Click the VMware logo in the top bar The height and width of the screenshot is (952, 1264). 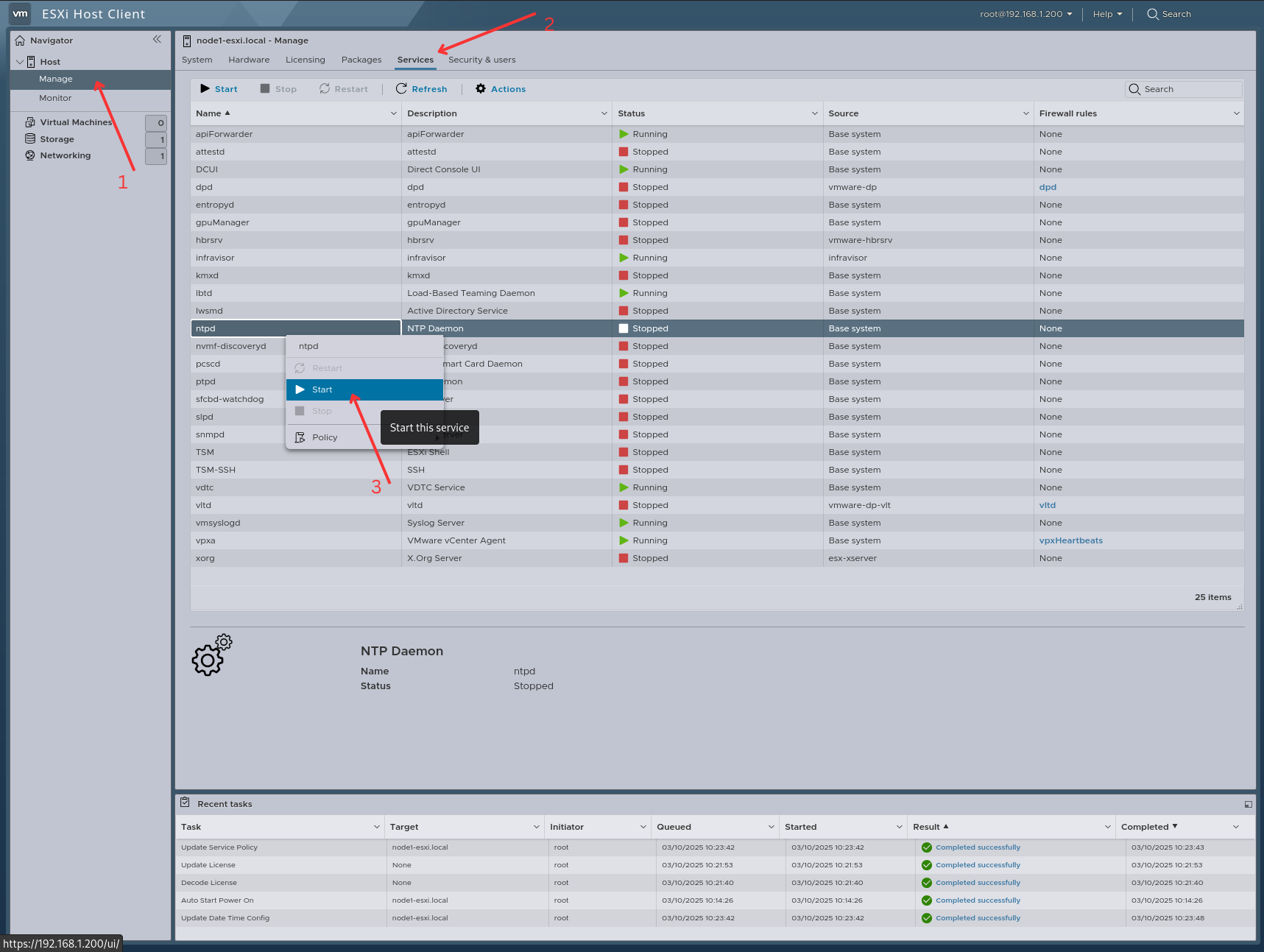(19, 13)
